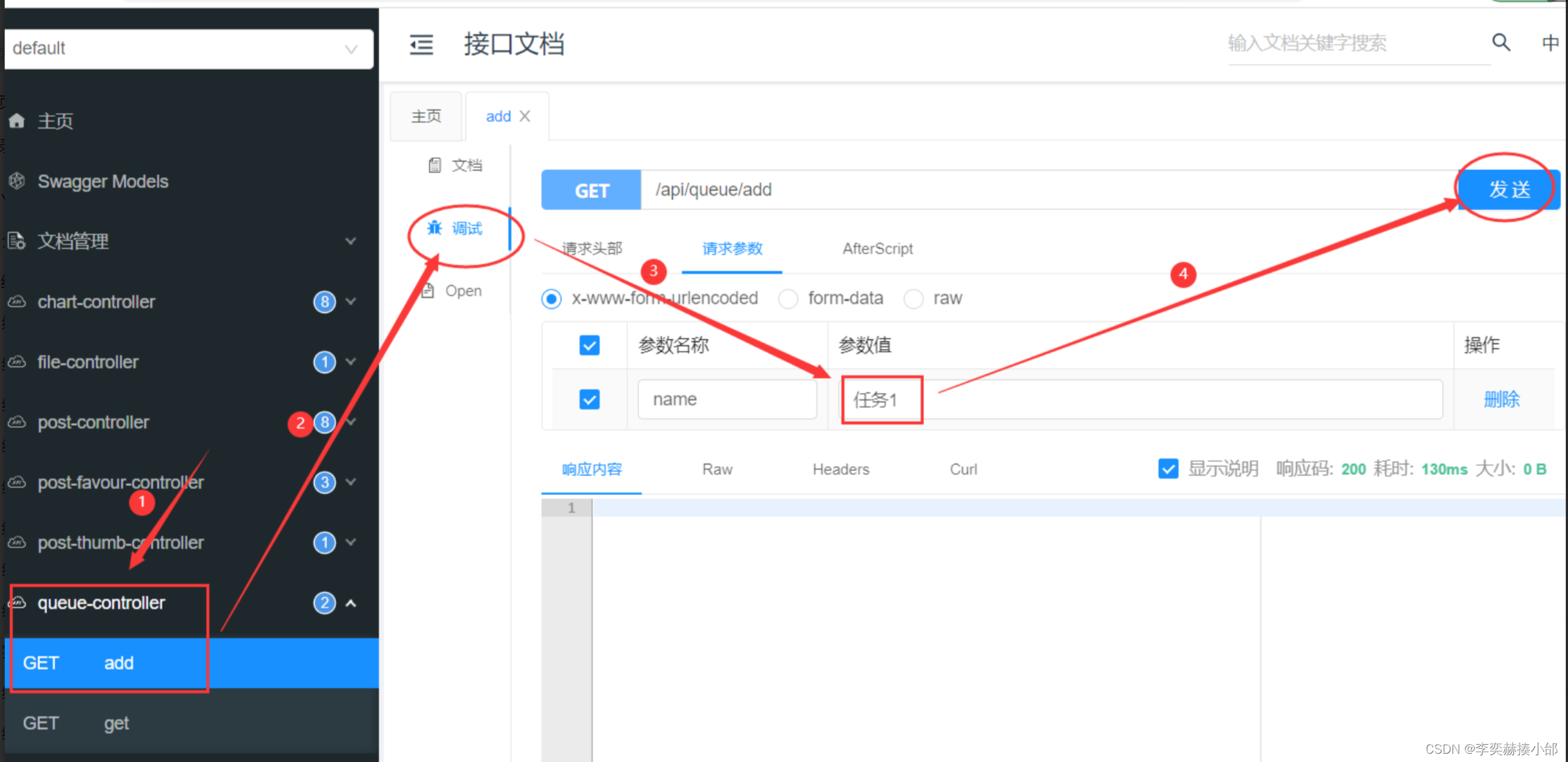Collapse queue-controller chevron

click(x=351, y=603)
